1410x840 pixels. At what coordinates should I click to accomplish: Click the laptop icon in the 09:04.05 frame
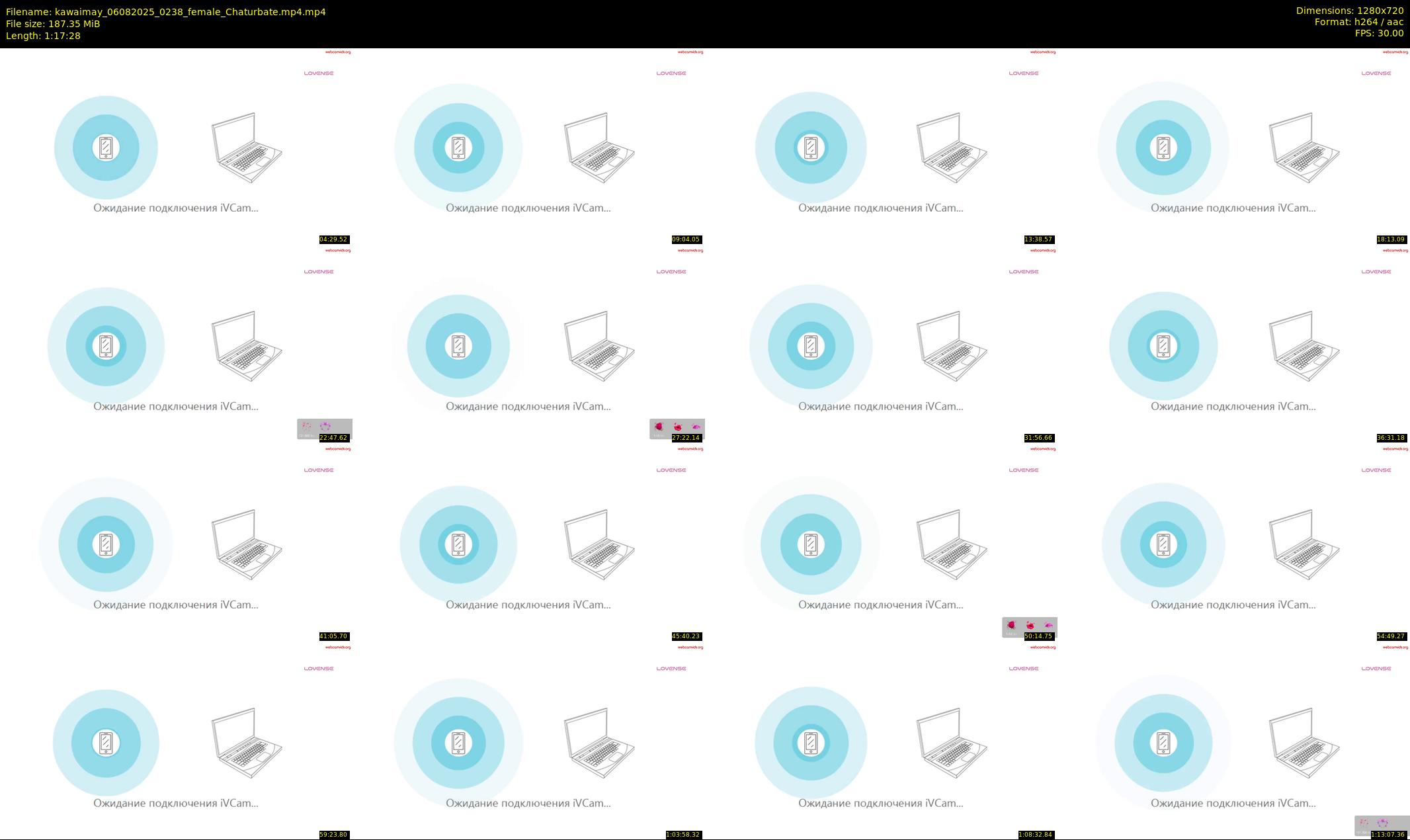(x=599, y=147)
